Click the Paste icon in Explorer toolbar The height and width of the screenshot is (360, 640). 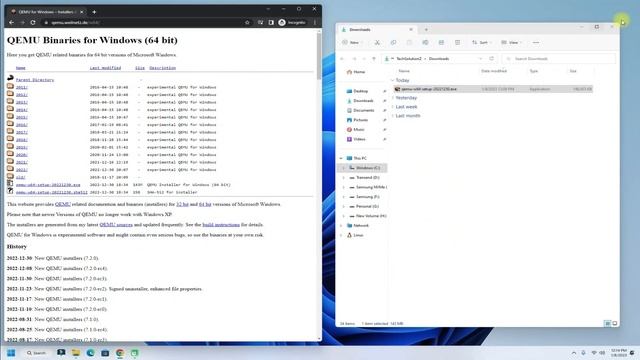tap(409, 42)
